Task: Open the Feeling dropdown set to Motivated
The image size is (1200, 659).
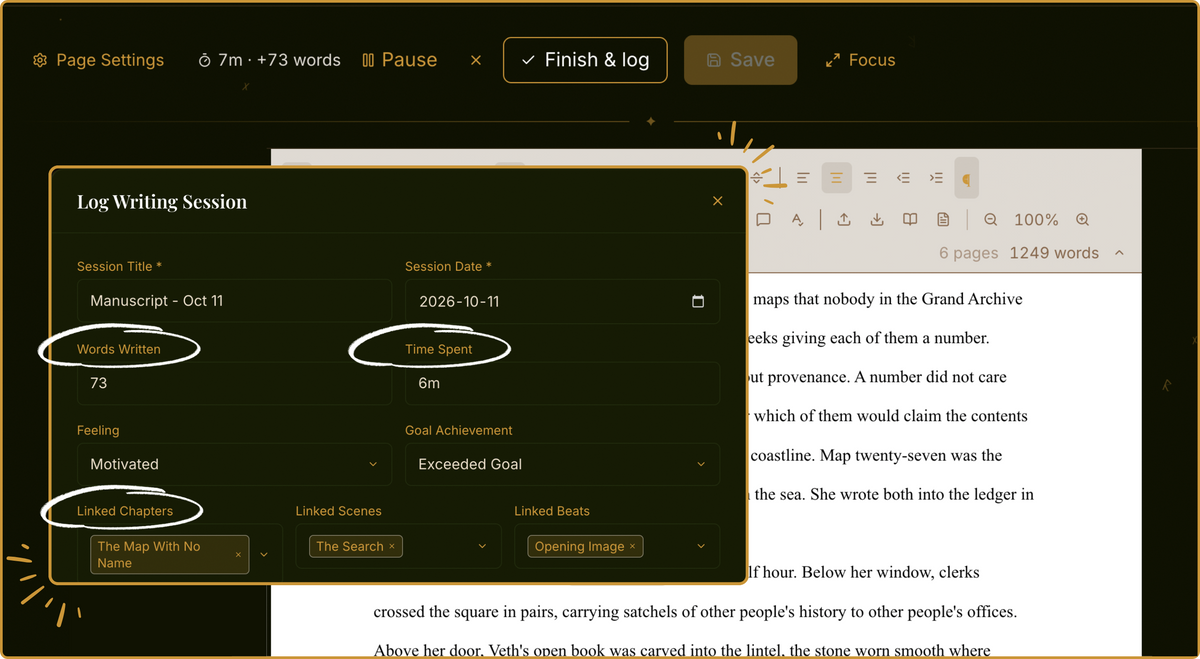Action: pyautogui.click(x=234, y=464)
